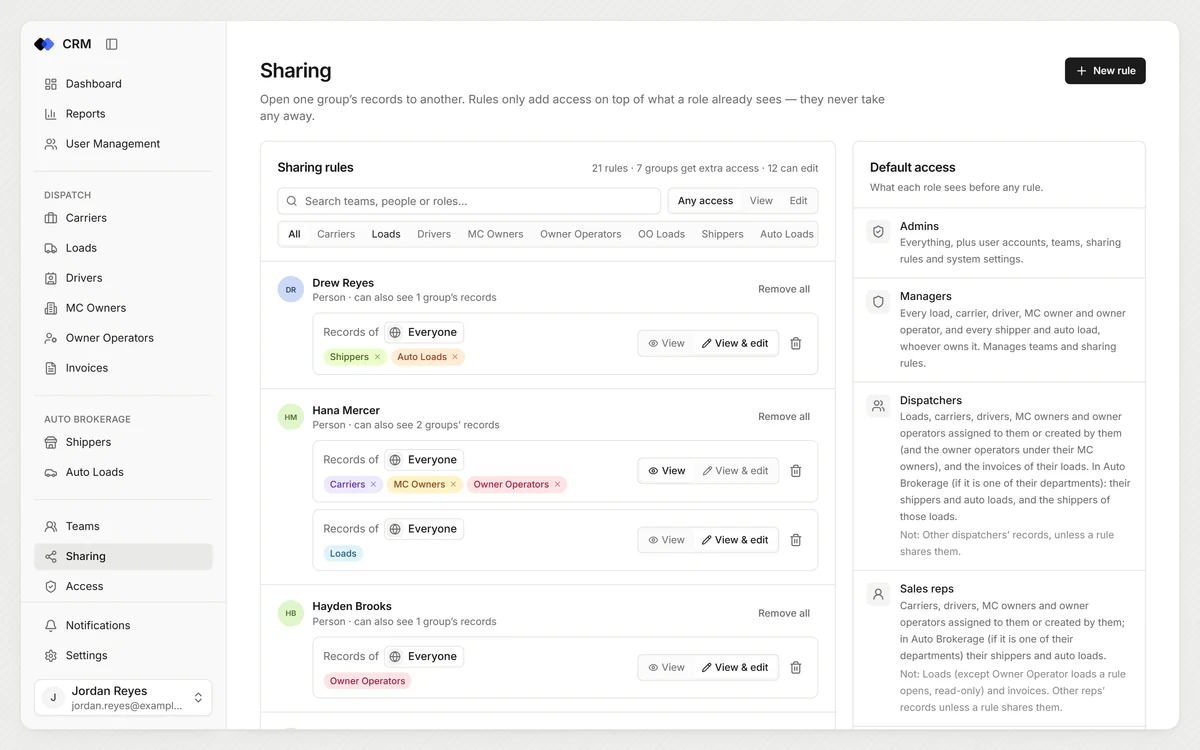Click the Invoices document icon
This screenshot has width=1200, height=750.
51,368
